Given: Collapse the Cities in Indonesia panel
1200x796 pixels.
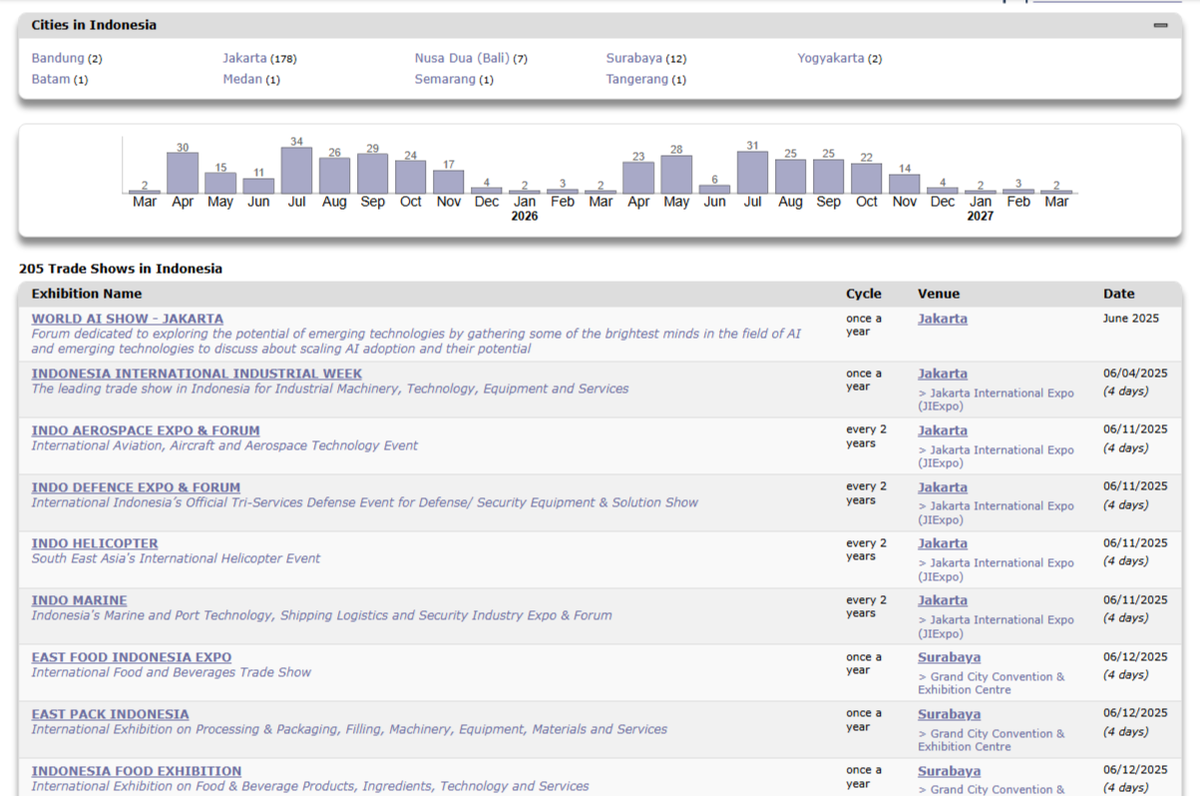Looking at the screenshot, I should point(1160,25).
